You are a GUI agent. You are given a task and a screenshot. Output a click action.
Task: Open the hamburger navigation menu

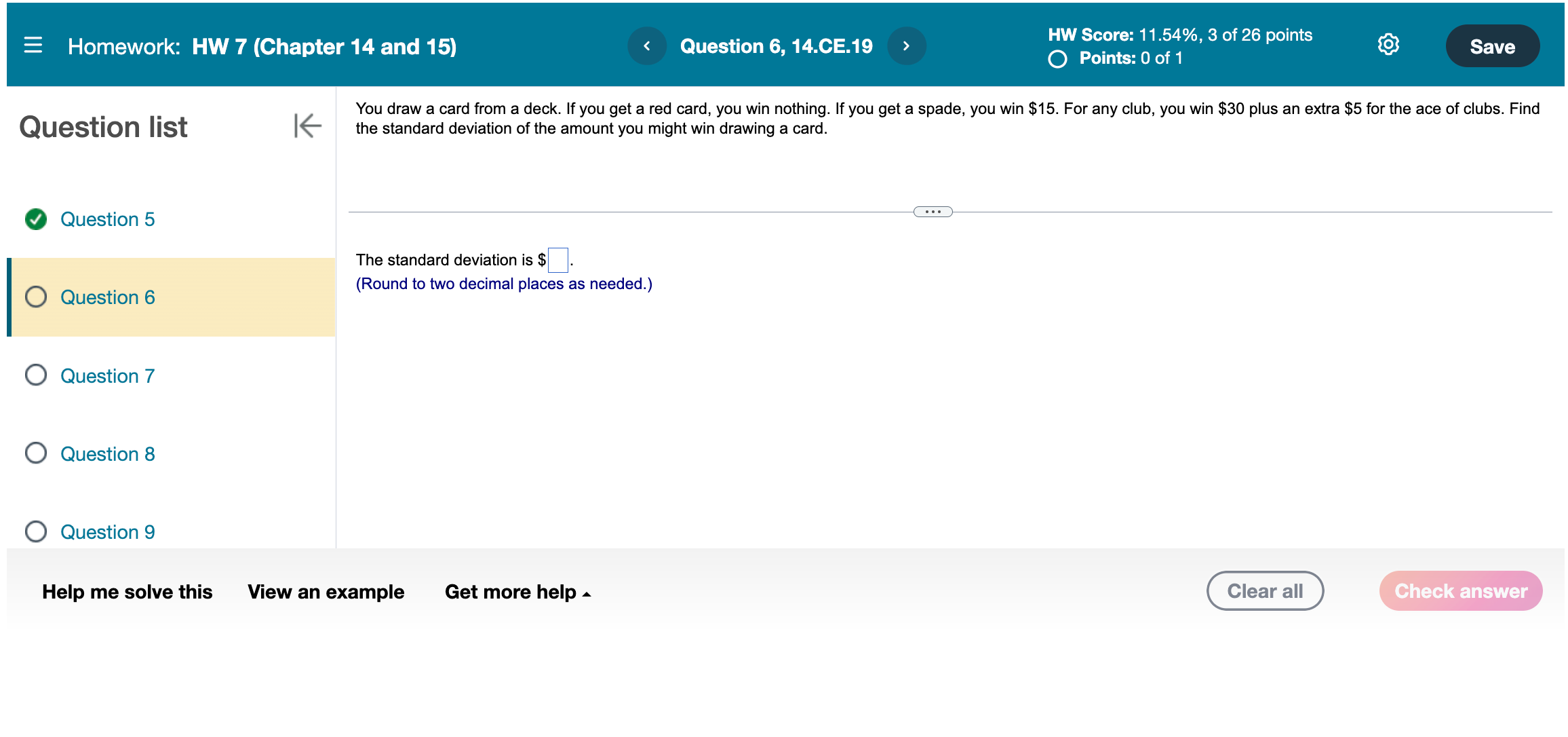click(33, 45)
